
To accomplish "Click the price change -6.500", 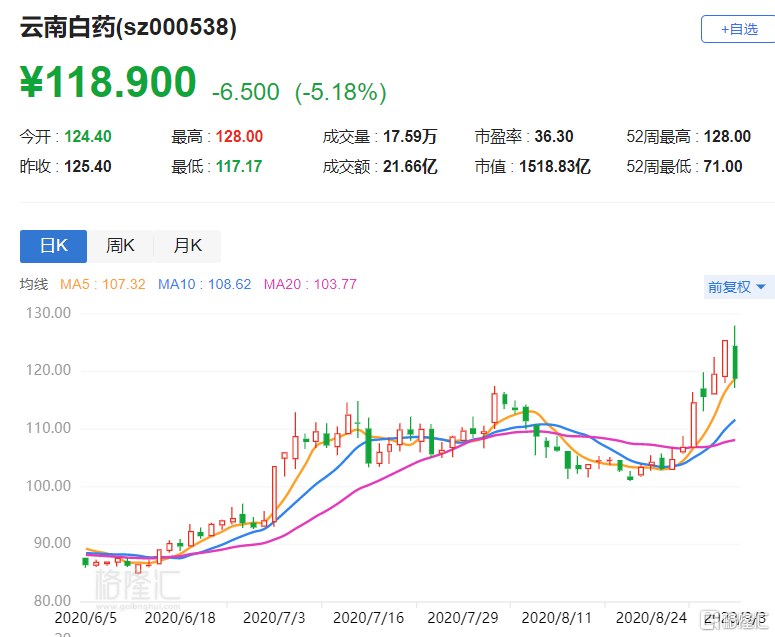I will point(246,92).
